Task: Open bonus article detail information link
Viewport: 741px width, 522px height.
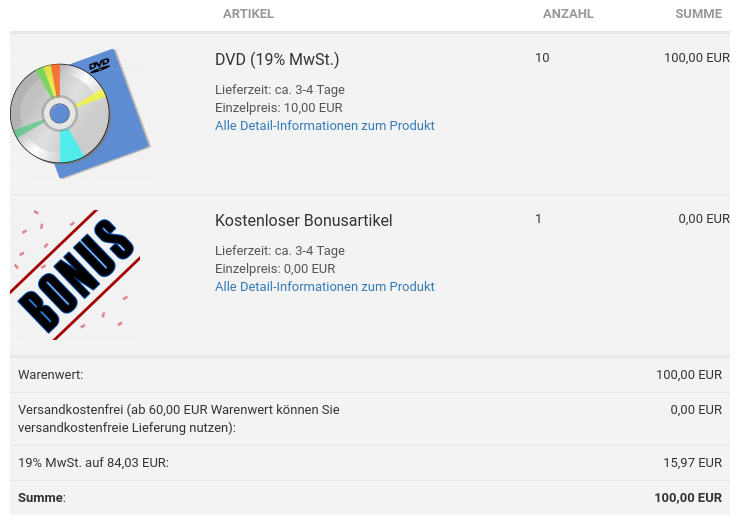Action: pyautogui.click(x=325, y=287)
